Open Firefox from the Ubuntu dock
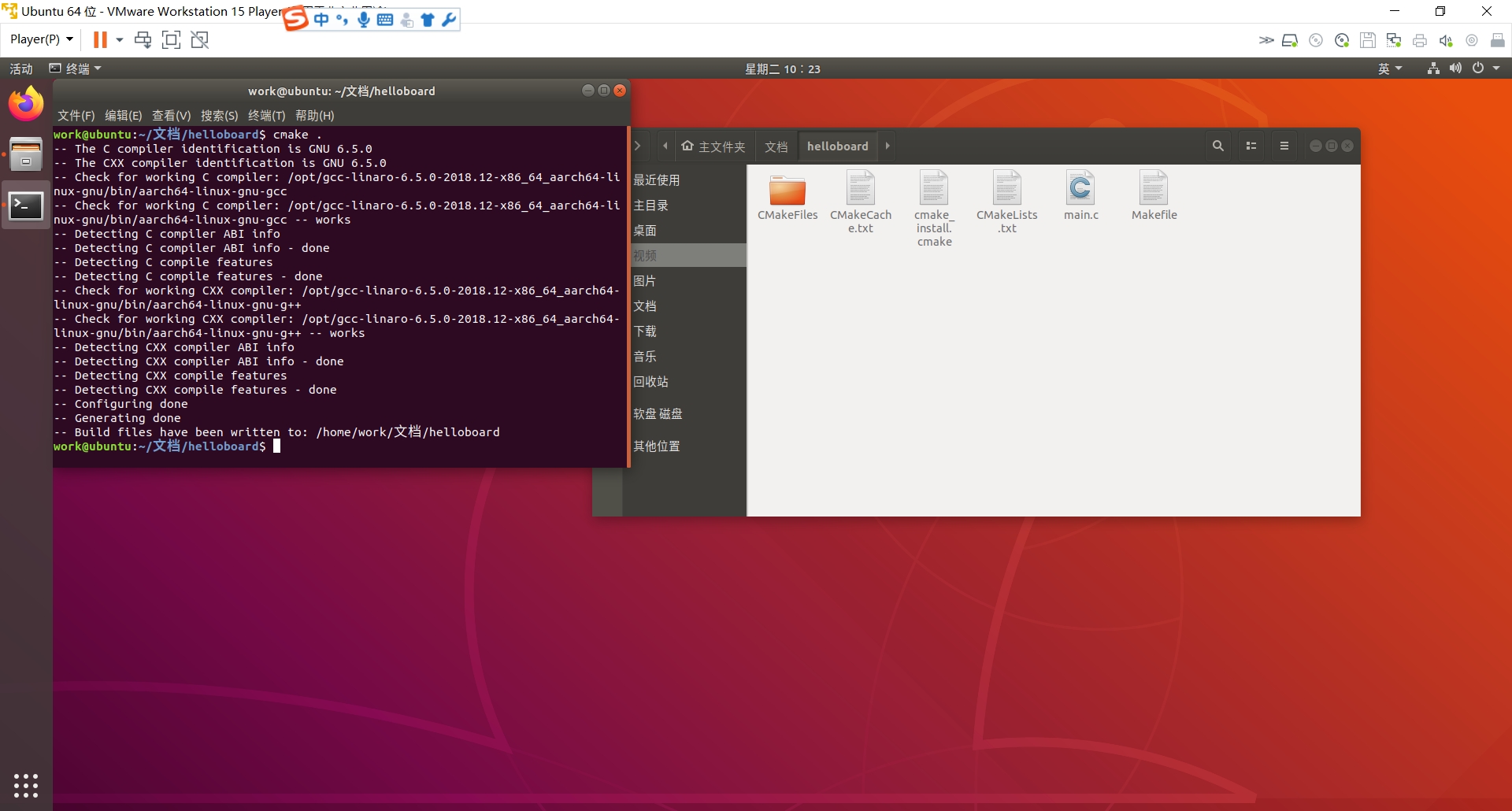Image resolution: width=1512 pixels, height=811 pixels. (26, 104)
